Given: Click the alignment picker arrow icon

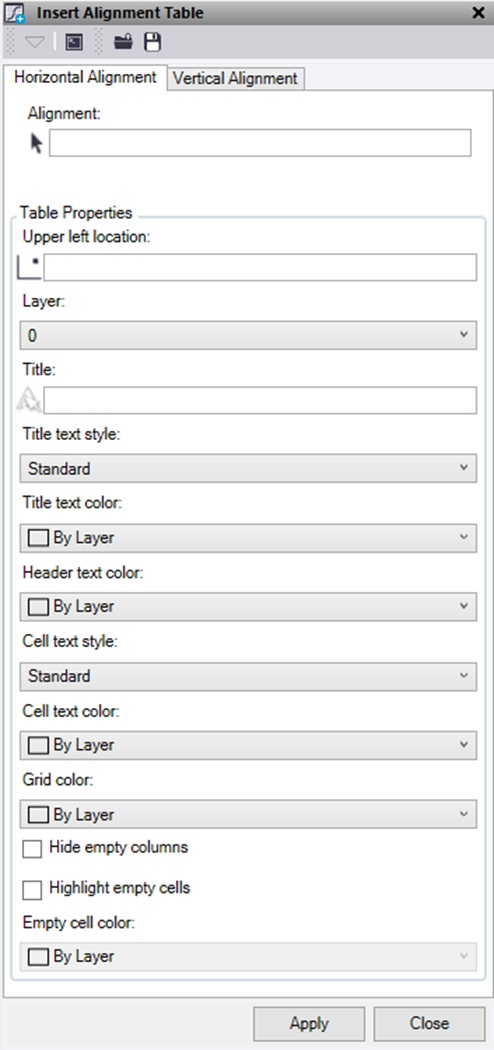Looking at the screenshot, I should [37, 143].
